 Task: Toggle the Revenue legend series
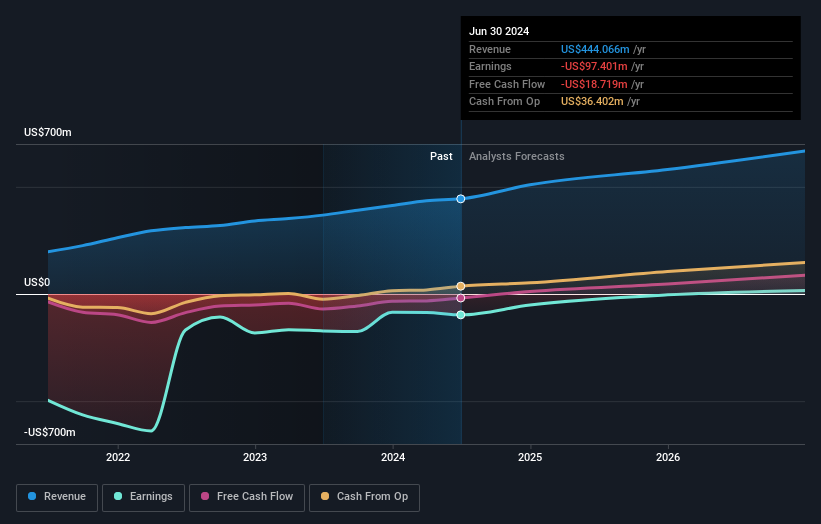(57, 497)
